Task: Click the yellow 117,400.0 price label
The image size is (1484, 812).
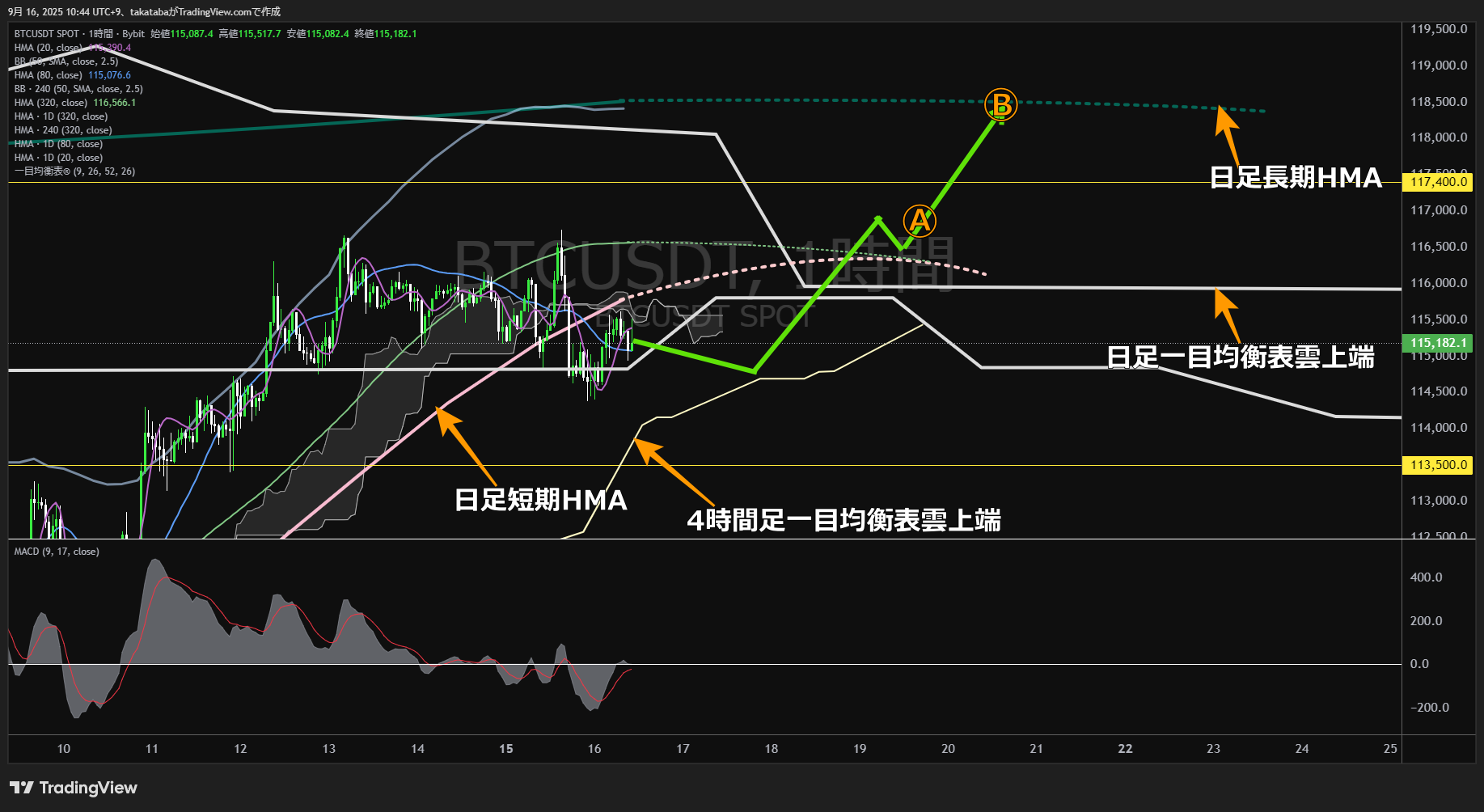Action: point(1439,182)
